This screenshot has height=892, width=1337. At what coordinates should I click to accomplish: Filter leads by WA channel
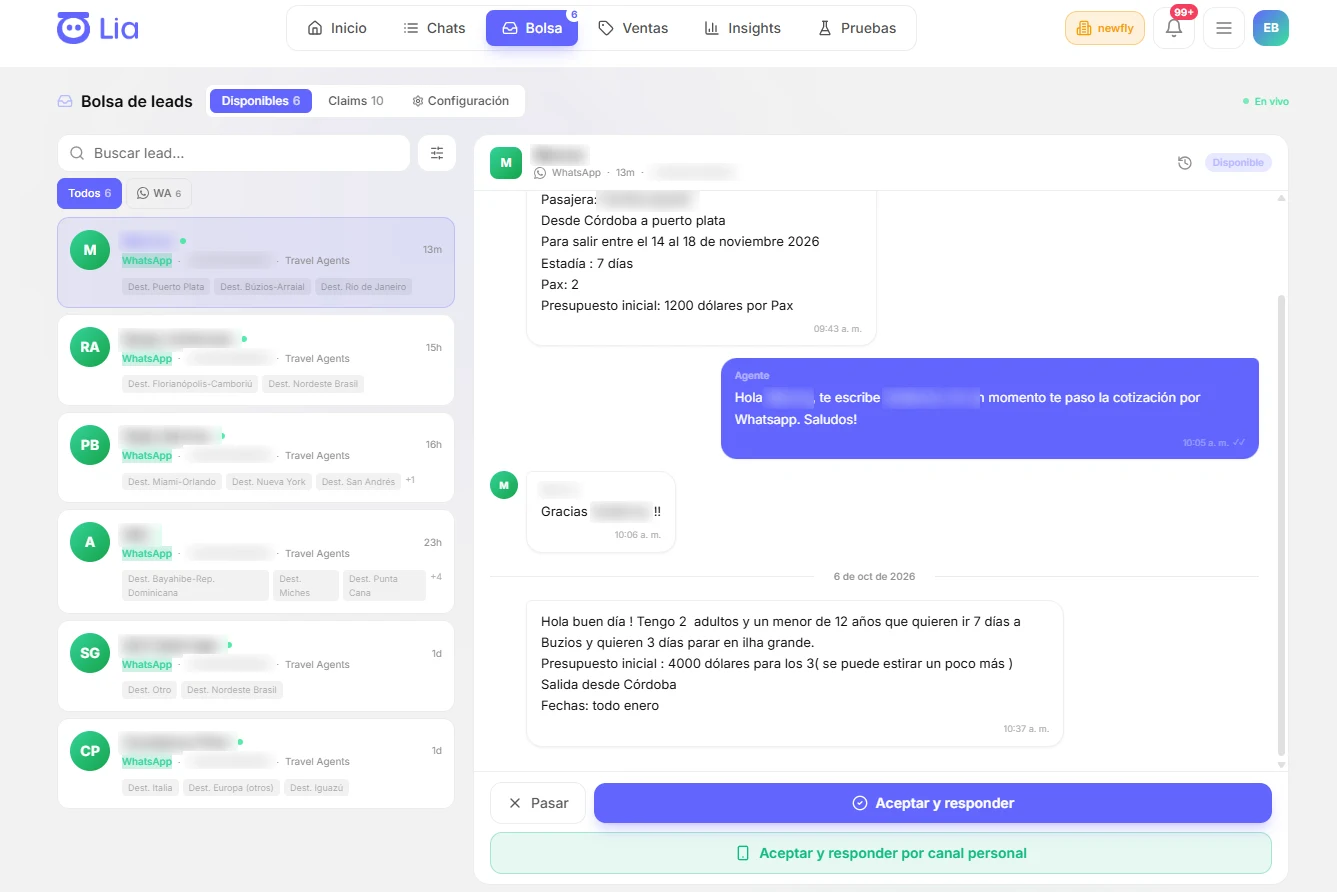pyautogui.click(x=159, y=193)
